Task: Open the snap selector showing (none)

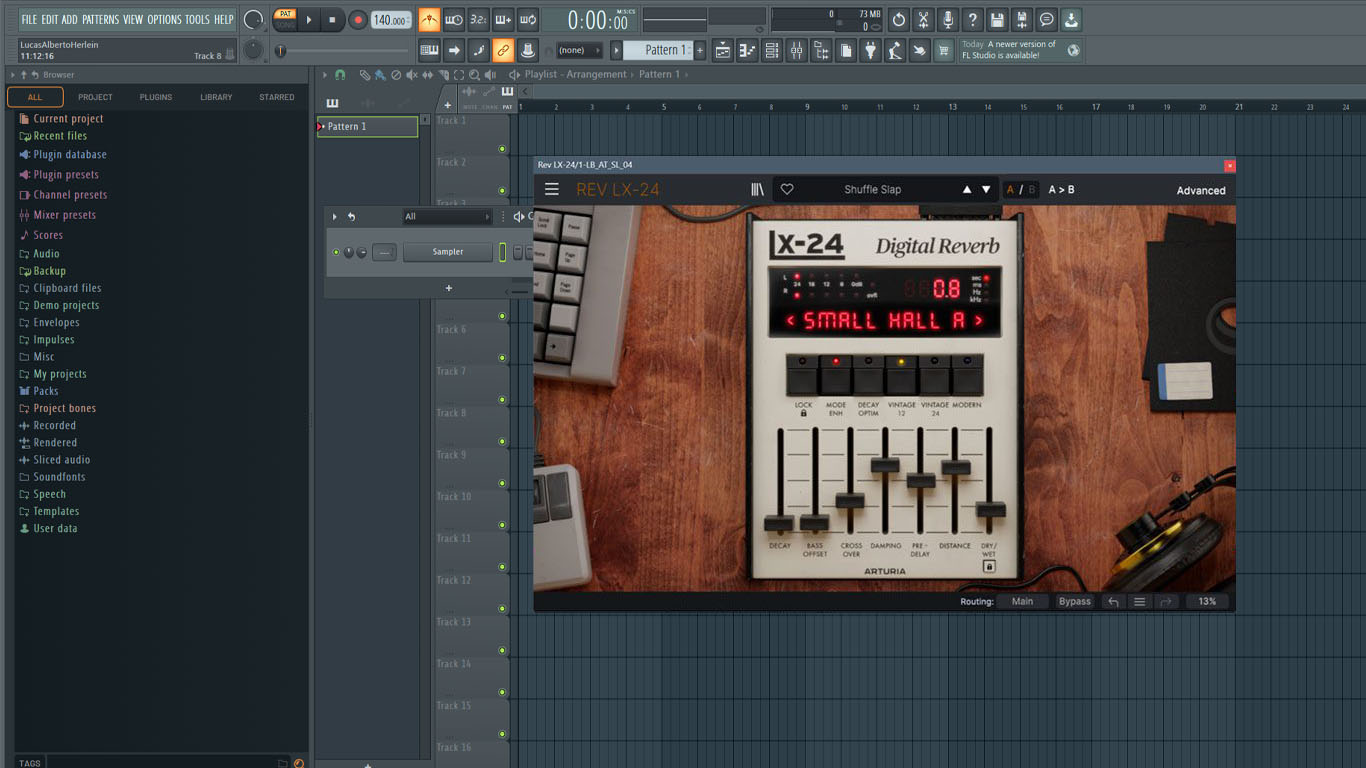Action: point(578,50)
